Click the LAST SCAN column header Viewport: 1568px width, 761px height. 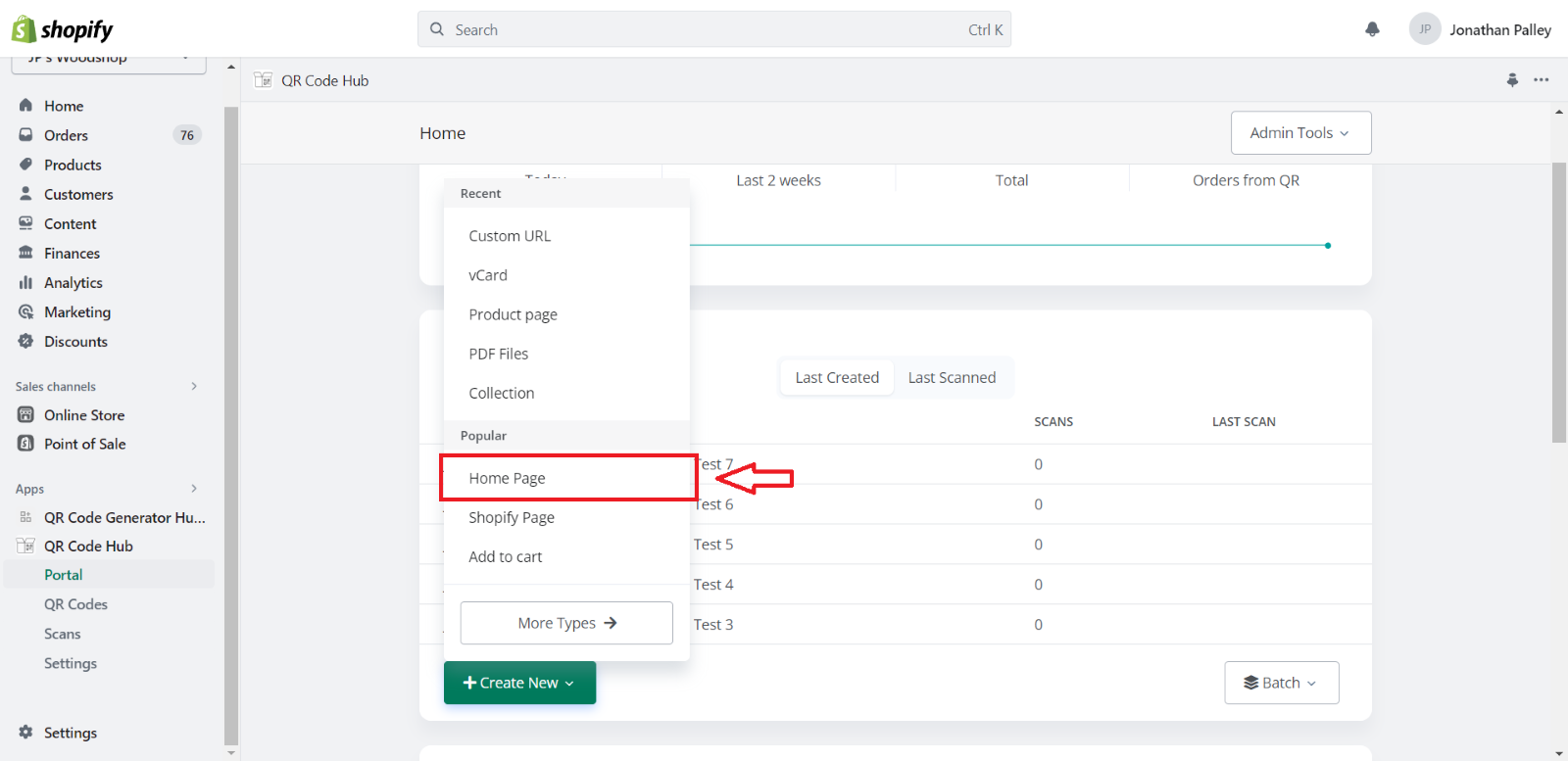1244,422
